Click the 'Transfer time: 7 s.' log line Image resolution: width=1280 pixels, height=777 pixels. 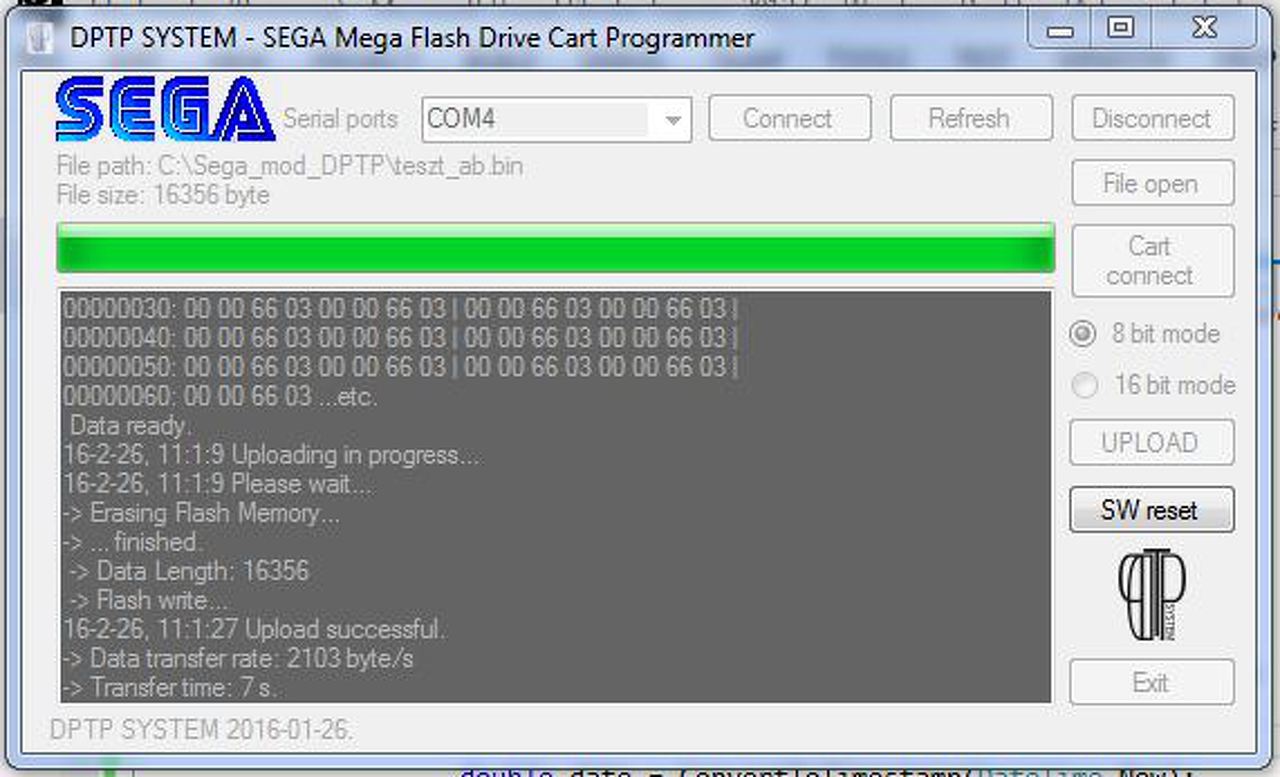(170, 688)
